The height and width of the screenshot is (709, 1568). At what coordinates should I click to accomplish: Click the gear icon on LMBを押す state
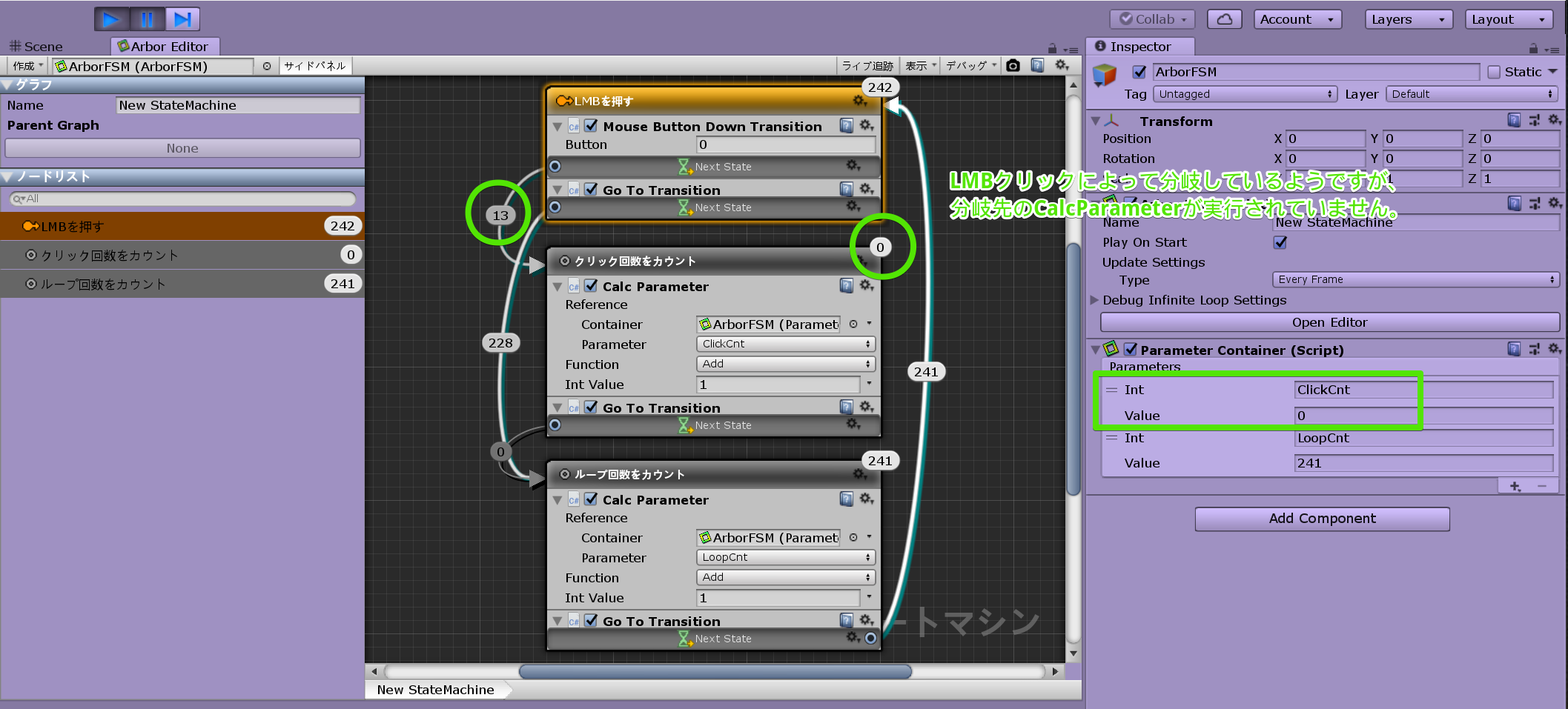(860, 101)
